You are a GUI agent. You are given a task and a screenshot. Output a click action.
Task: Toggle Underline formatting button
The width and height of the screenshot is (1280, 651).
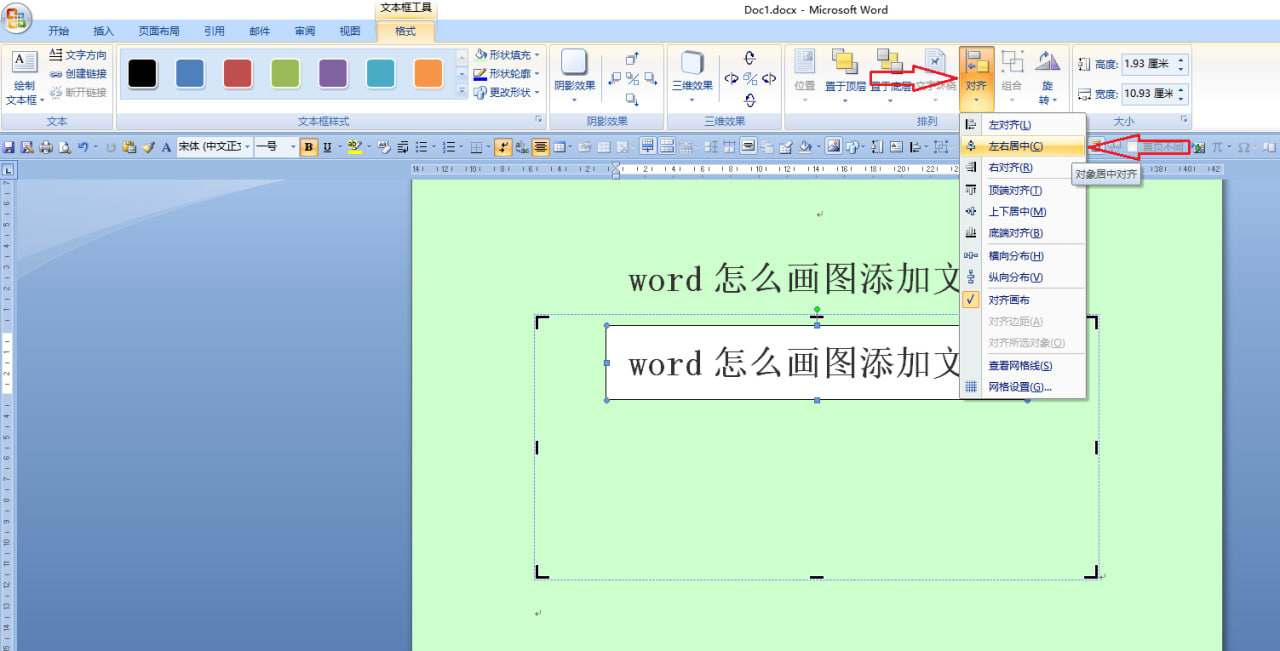tap(326, 147)
